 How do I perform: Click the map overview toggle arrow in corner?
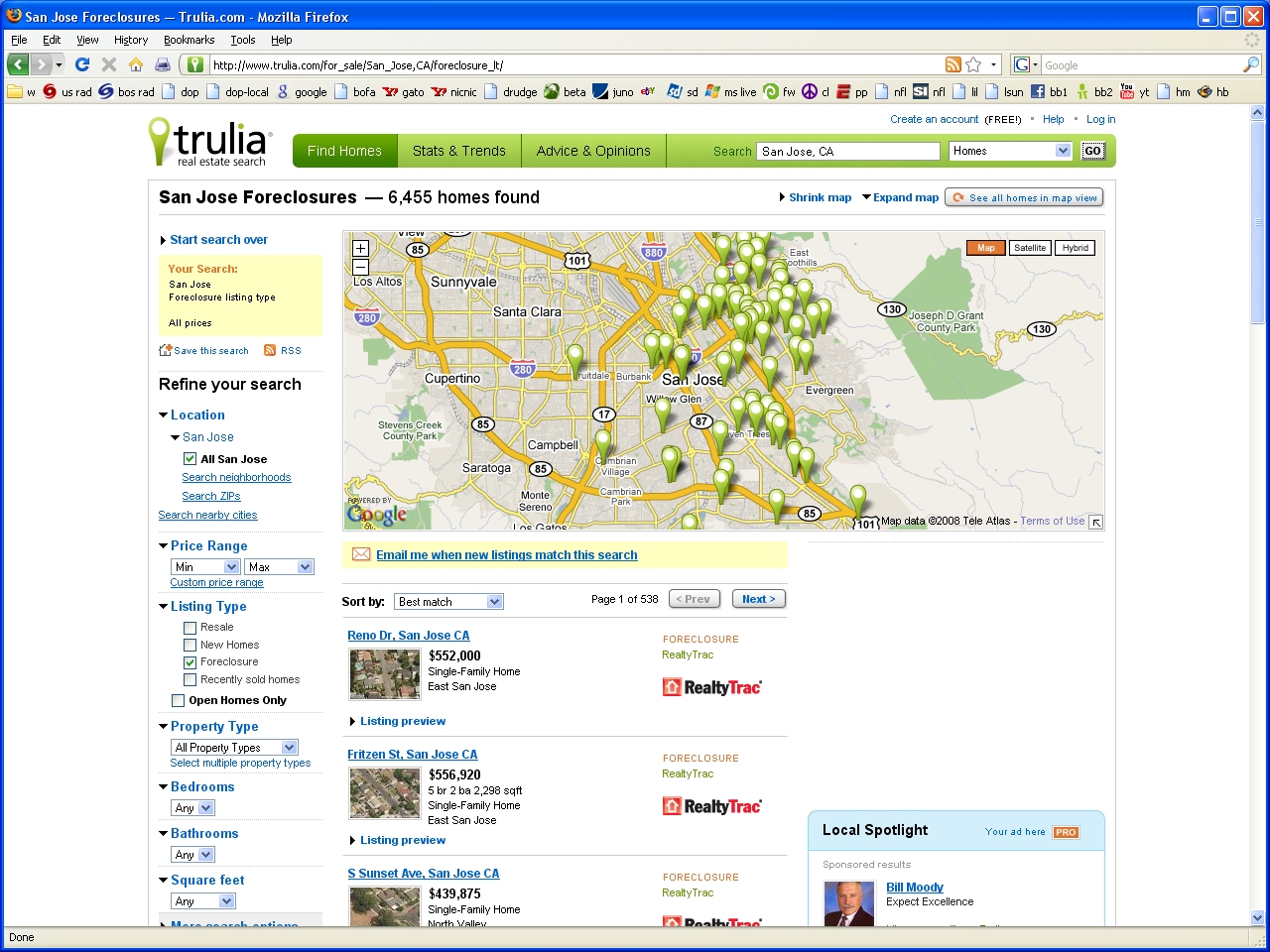tap(1095, 522)
